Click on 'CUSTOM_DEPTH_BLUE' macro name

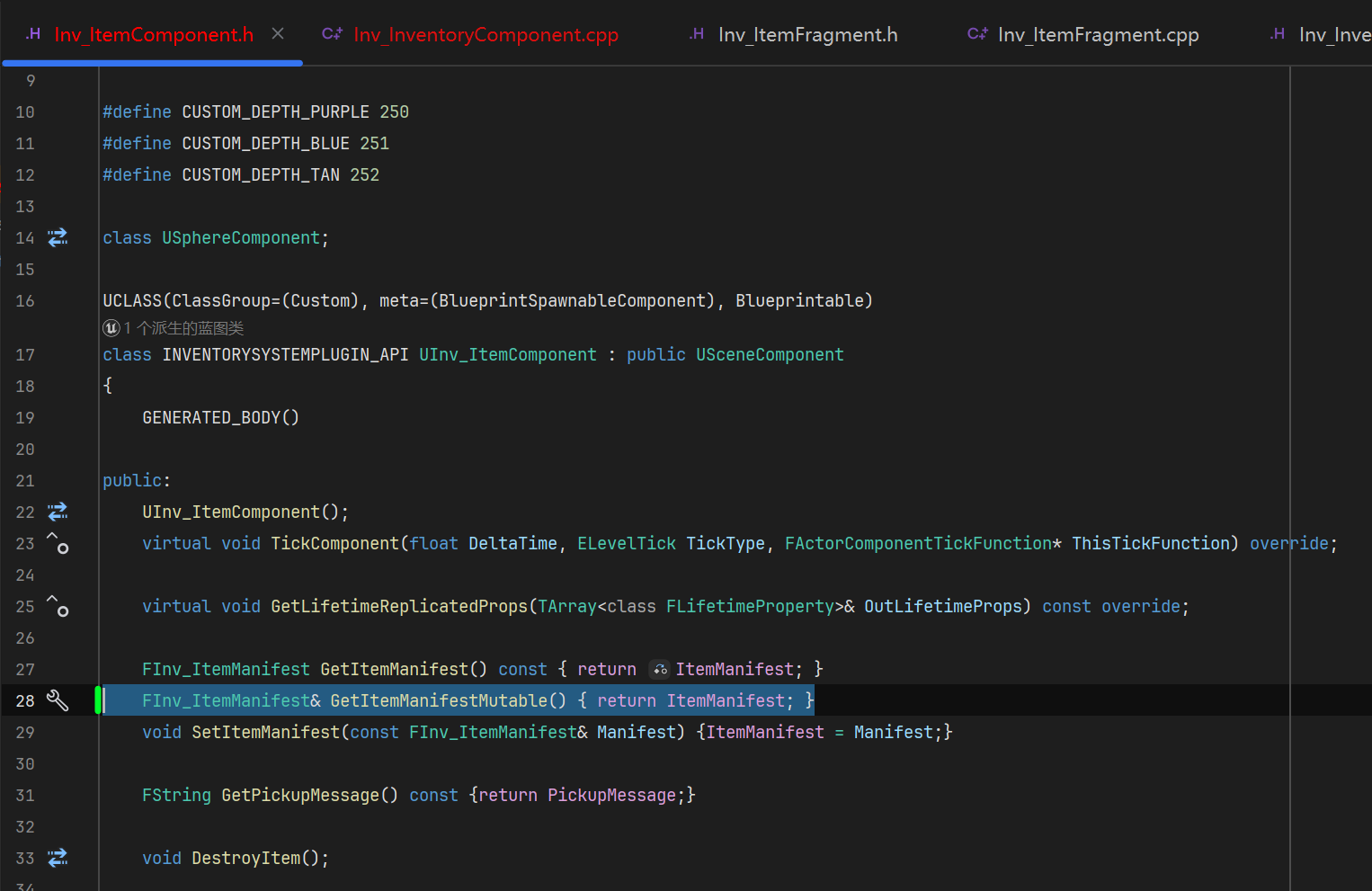(x=266, y=143)
